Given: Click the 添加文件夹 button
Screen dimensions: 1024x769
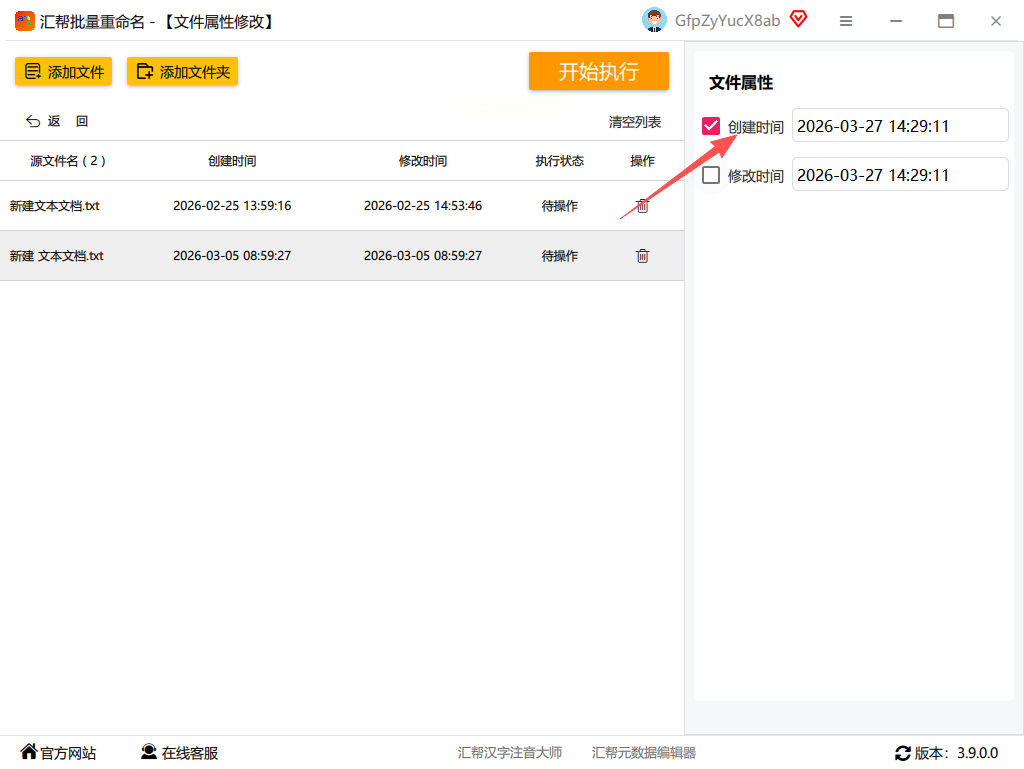Looking at the screenshot, I should click(182, 71).
